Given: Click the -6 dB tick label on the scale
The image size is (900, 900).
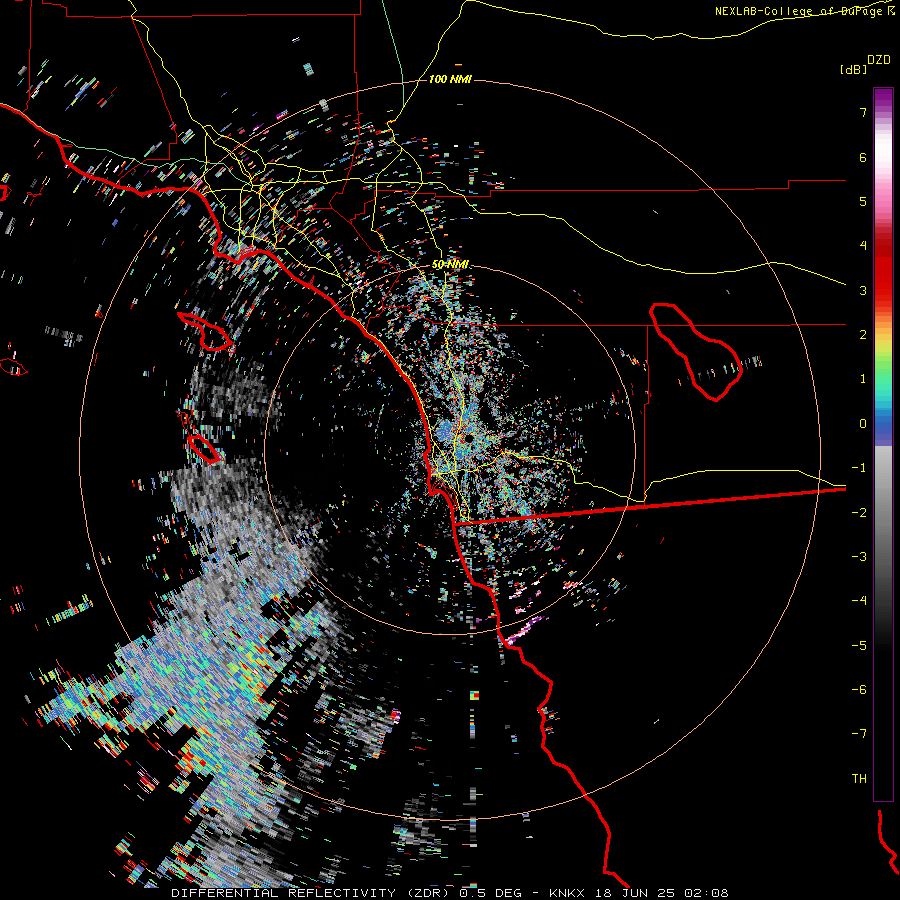Looking at the screenshot, I should [859, 690].
